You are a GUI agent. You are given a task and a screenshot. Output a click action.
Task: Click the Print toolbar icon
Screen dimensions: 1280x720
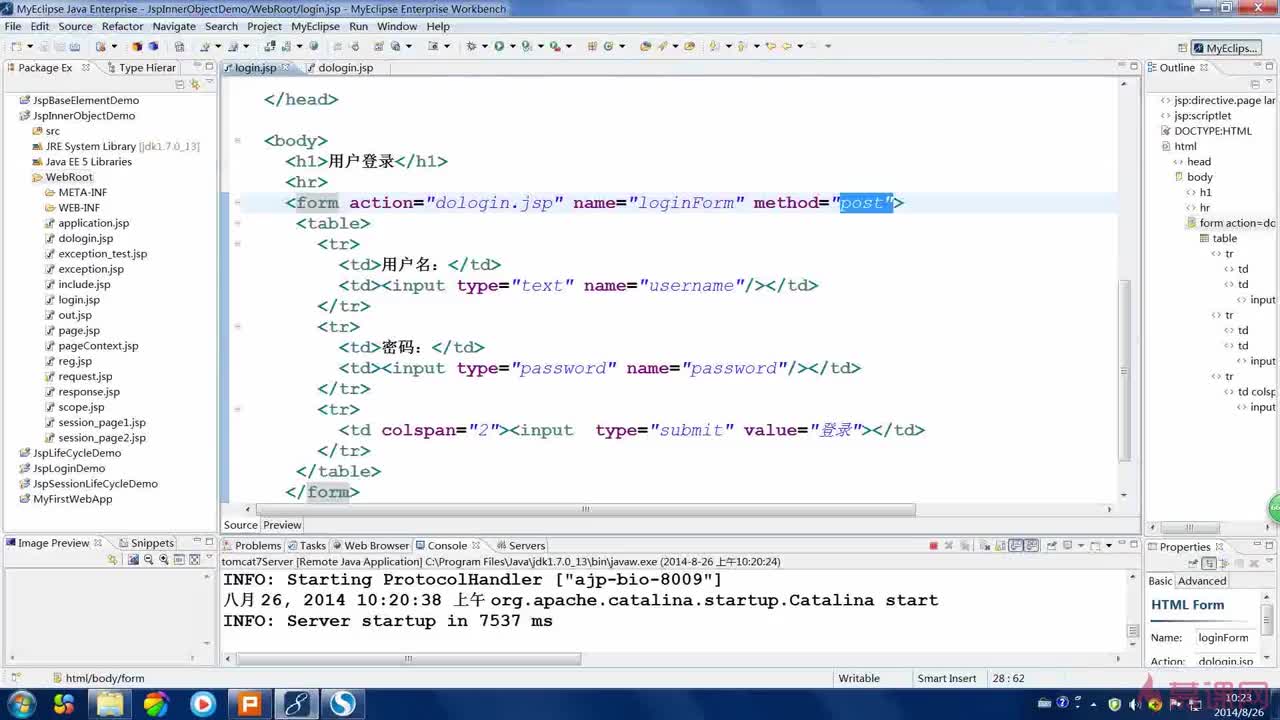point(73,46)
